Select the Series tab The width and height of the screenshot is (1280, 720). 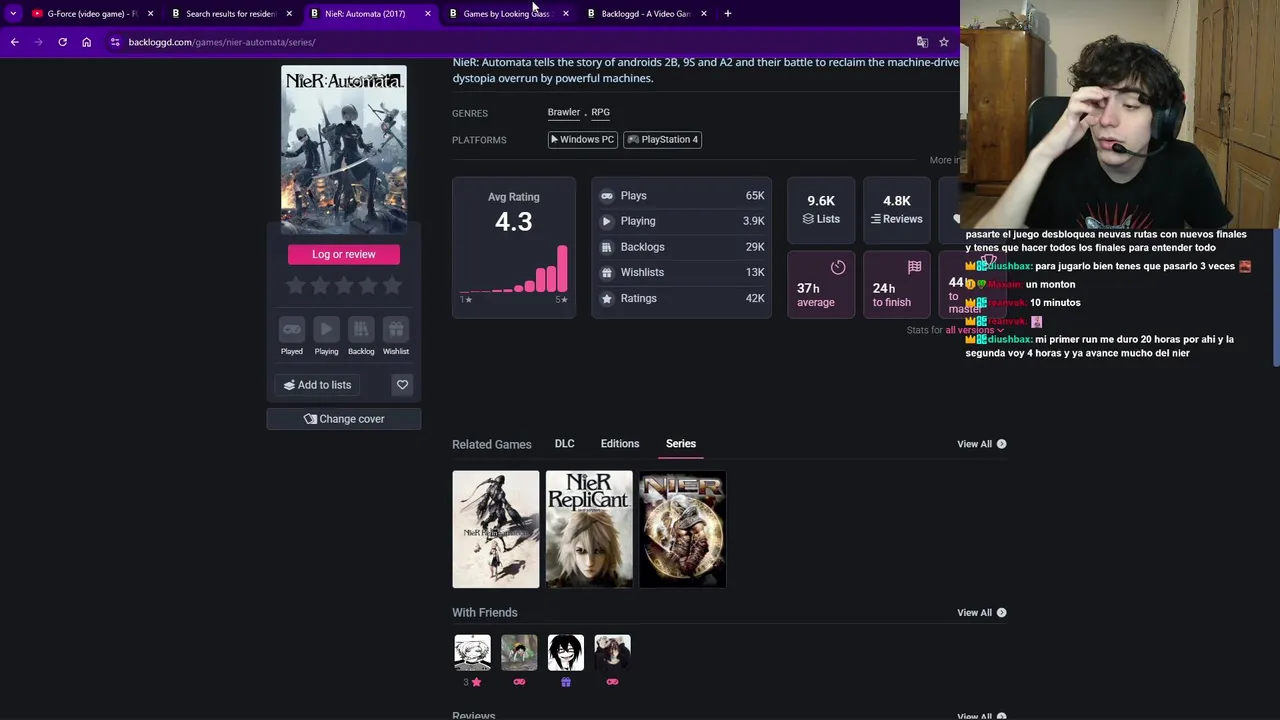coord(681,444)
